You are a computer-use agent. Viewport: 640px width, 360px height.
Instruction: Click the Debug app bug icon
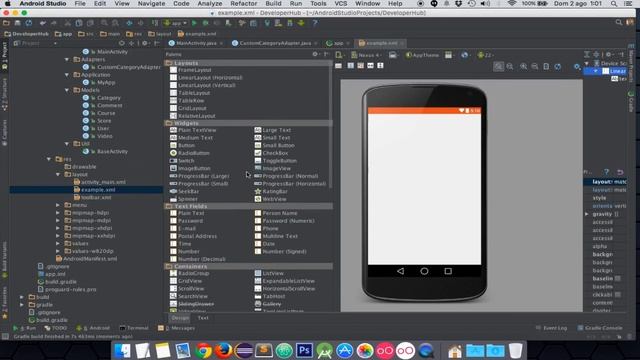[x=205, y=23]
